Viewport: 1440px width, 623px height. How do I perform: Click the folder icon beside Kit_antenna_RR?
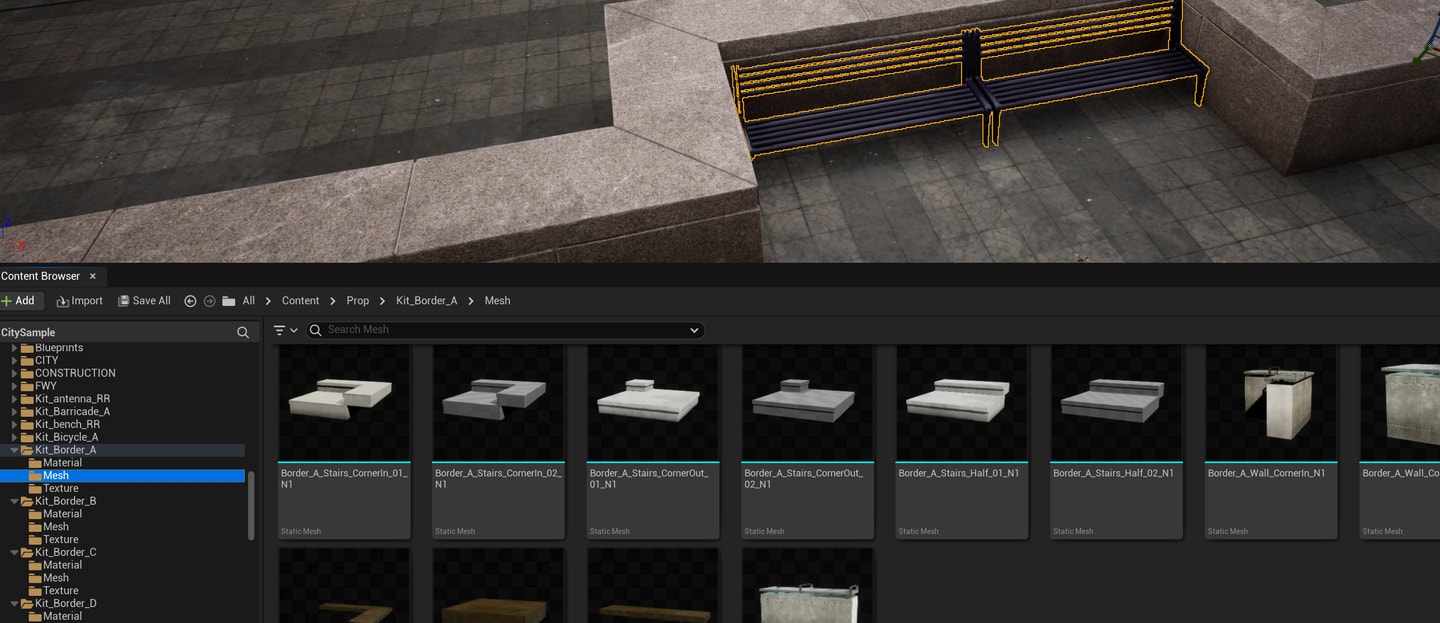[27, 399]
